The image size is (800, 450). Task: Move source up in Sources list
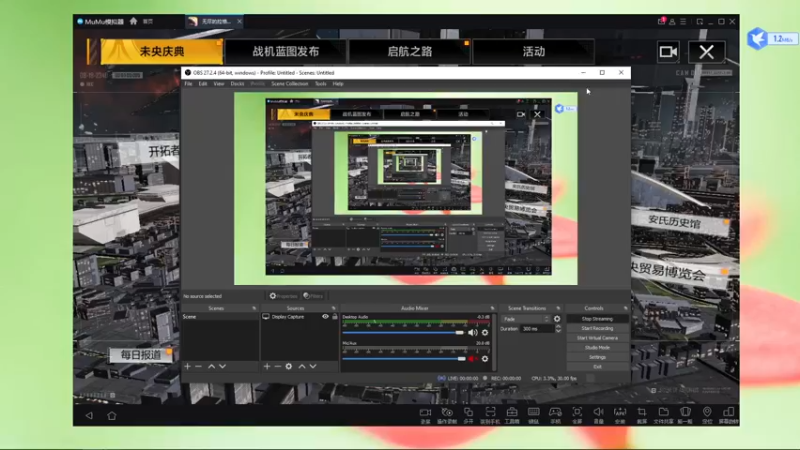(x=302, y=366)
